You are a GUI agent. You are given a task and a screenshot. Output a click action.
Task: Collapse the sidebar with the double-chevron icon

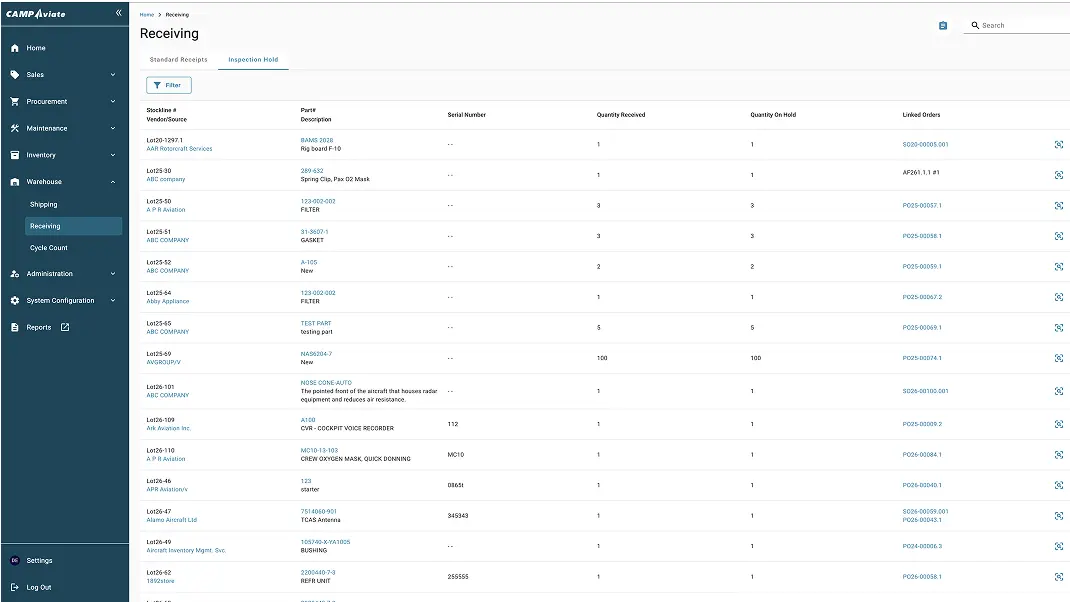click(x=119, y=13)
